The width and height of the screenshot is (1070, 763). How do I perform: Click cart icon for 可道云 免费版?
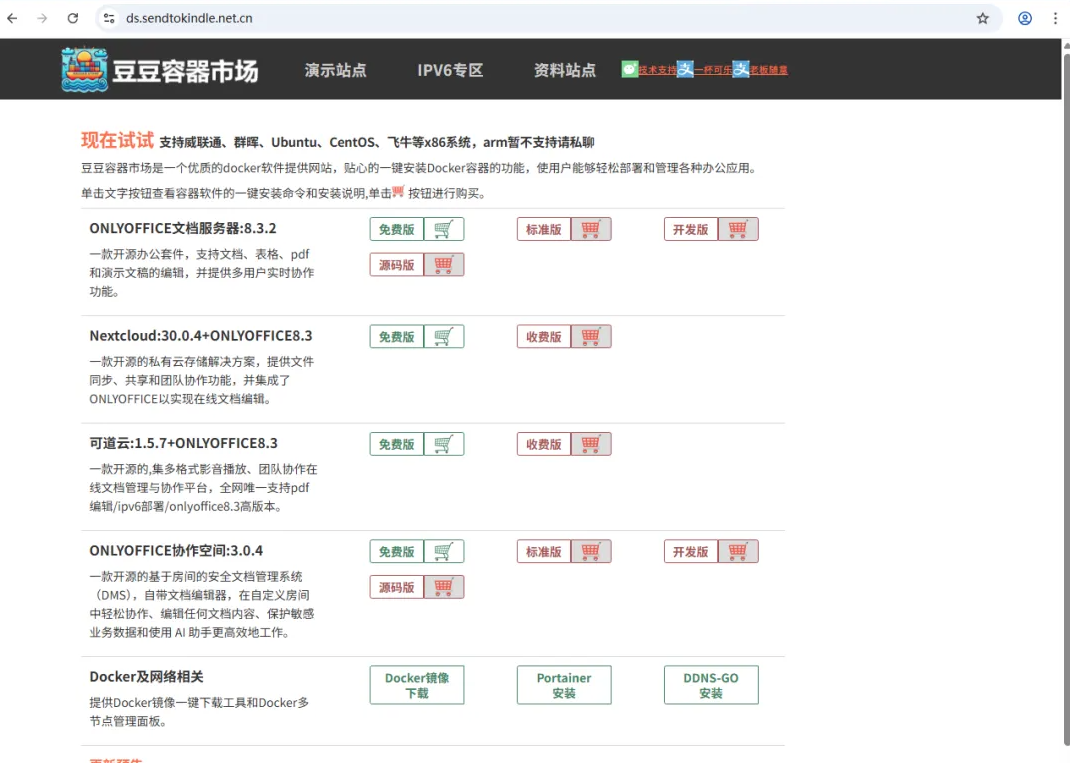[x=444, y=444]
